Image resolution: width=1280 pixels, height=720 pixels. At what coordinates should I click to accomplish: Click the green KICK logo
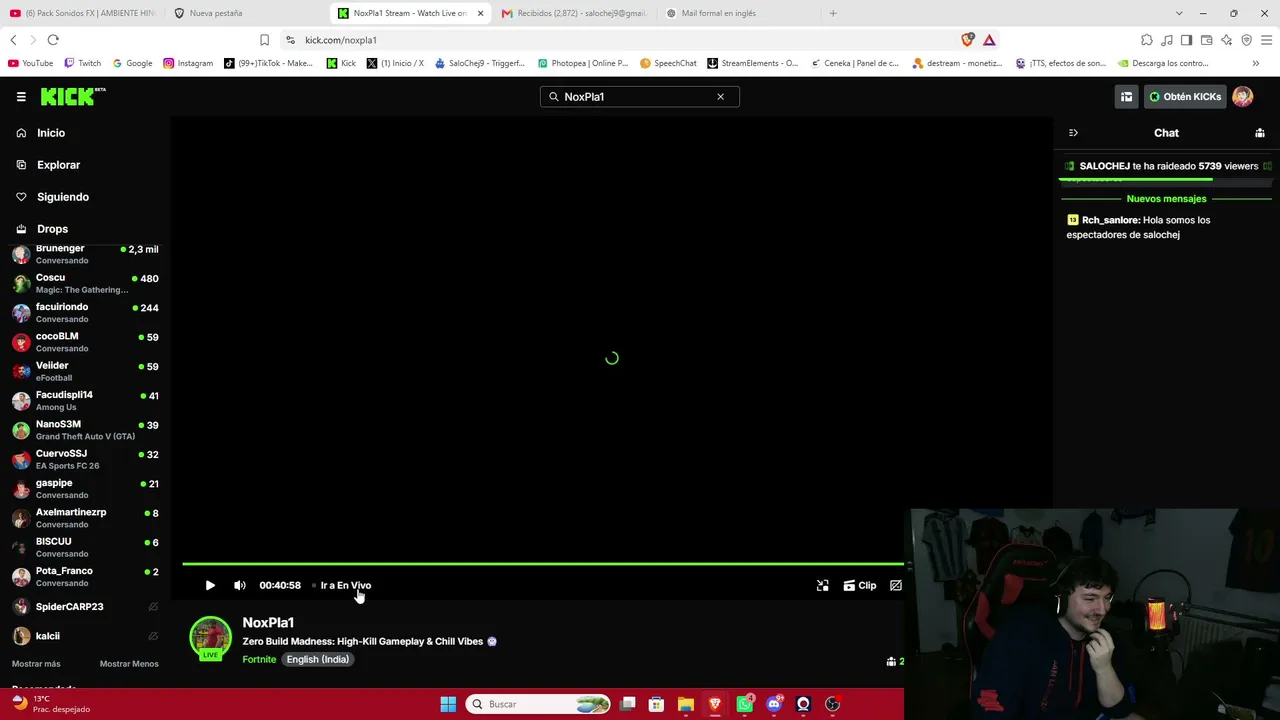pos(73,96)
